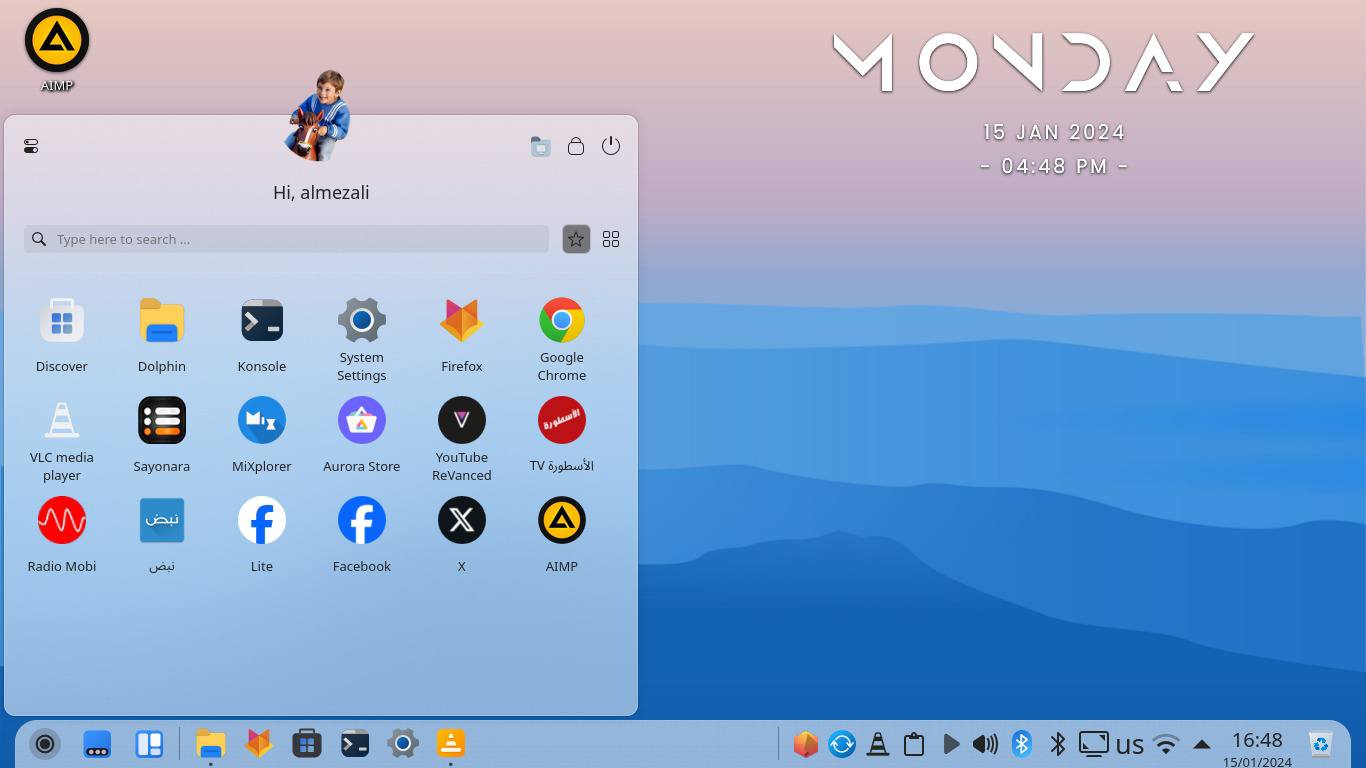Open the virtual desktops overview in panel

149,744
